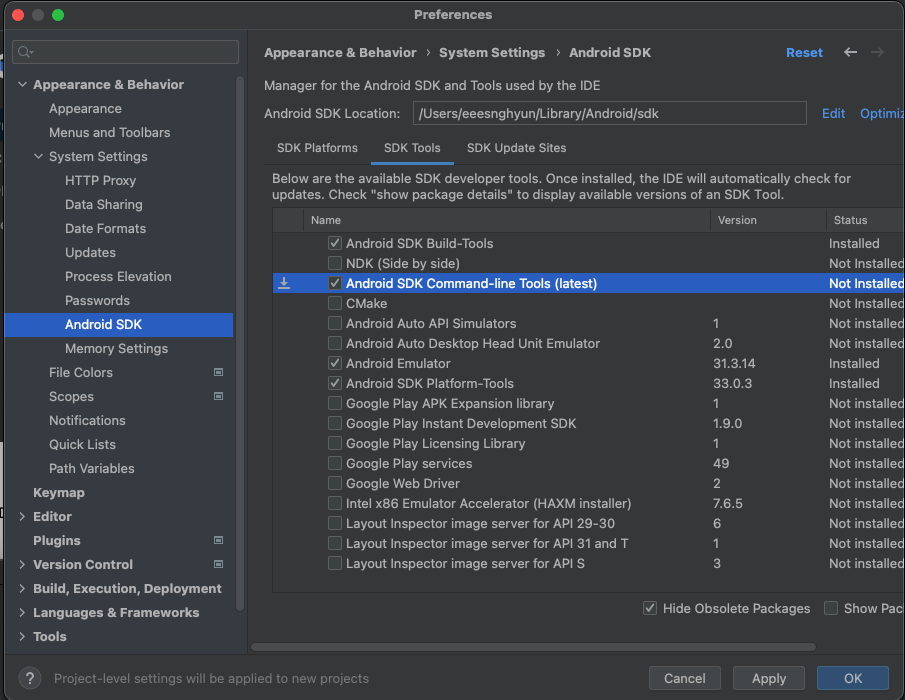Click the search magnifier icon in settings
The height and width of the screenshot is (700, 905).
pyautogui.click(x=25, y=53)
